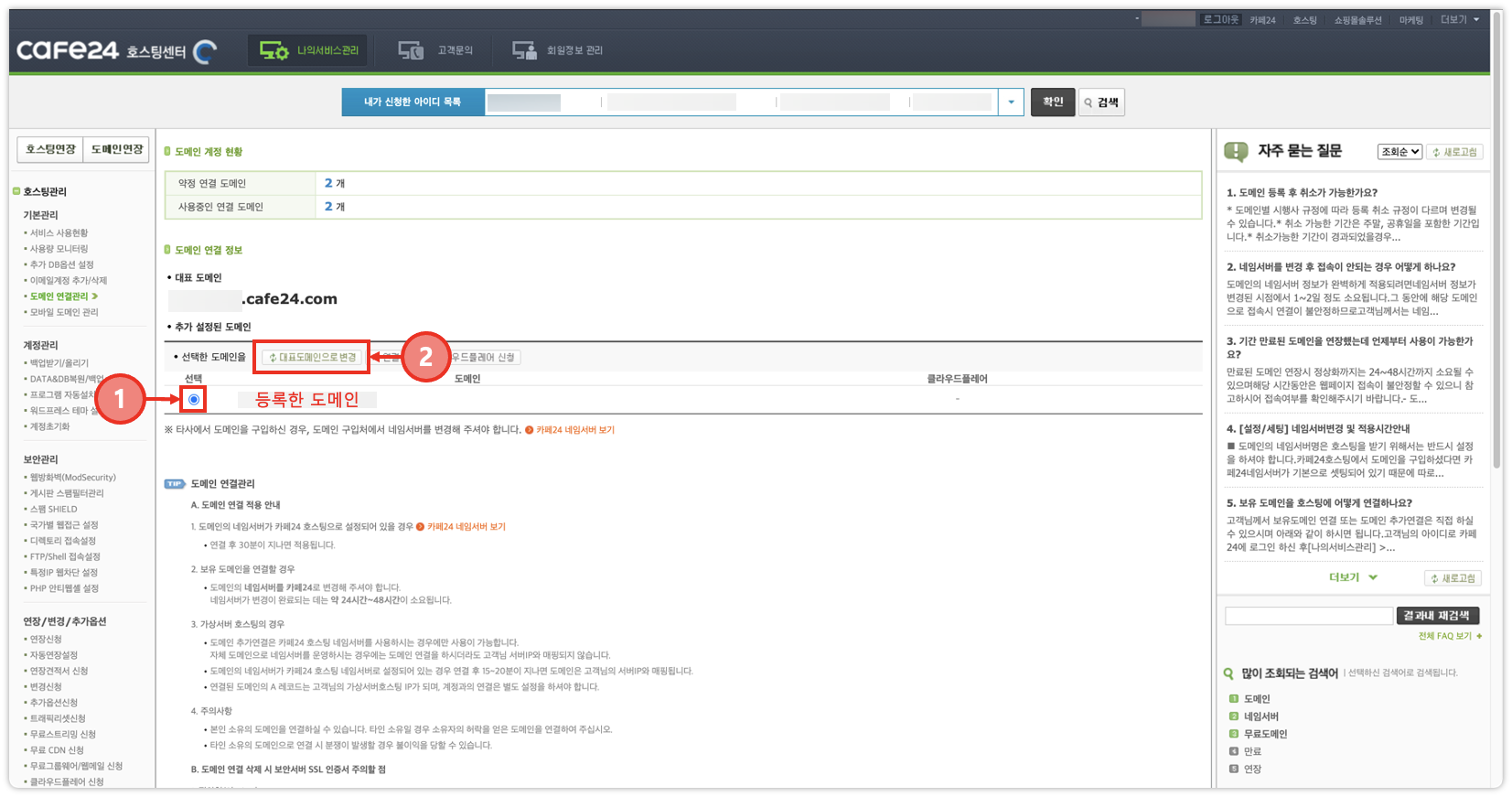The width and height of the screenshot is (1512, 797).
Task: Open the 마케팅 top link
Action: pyautogui.click(x=1410, y=20)
